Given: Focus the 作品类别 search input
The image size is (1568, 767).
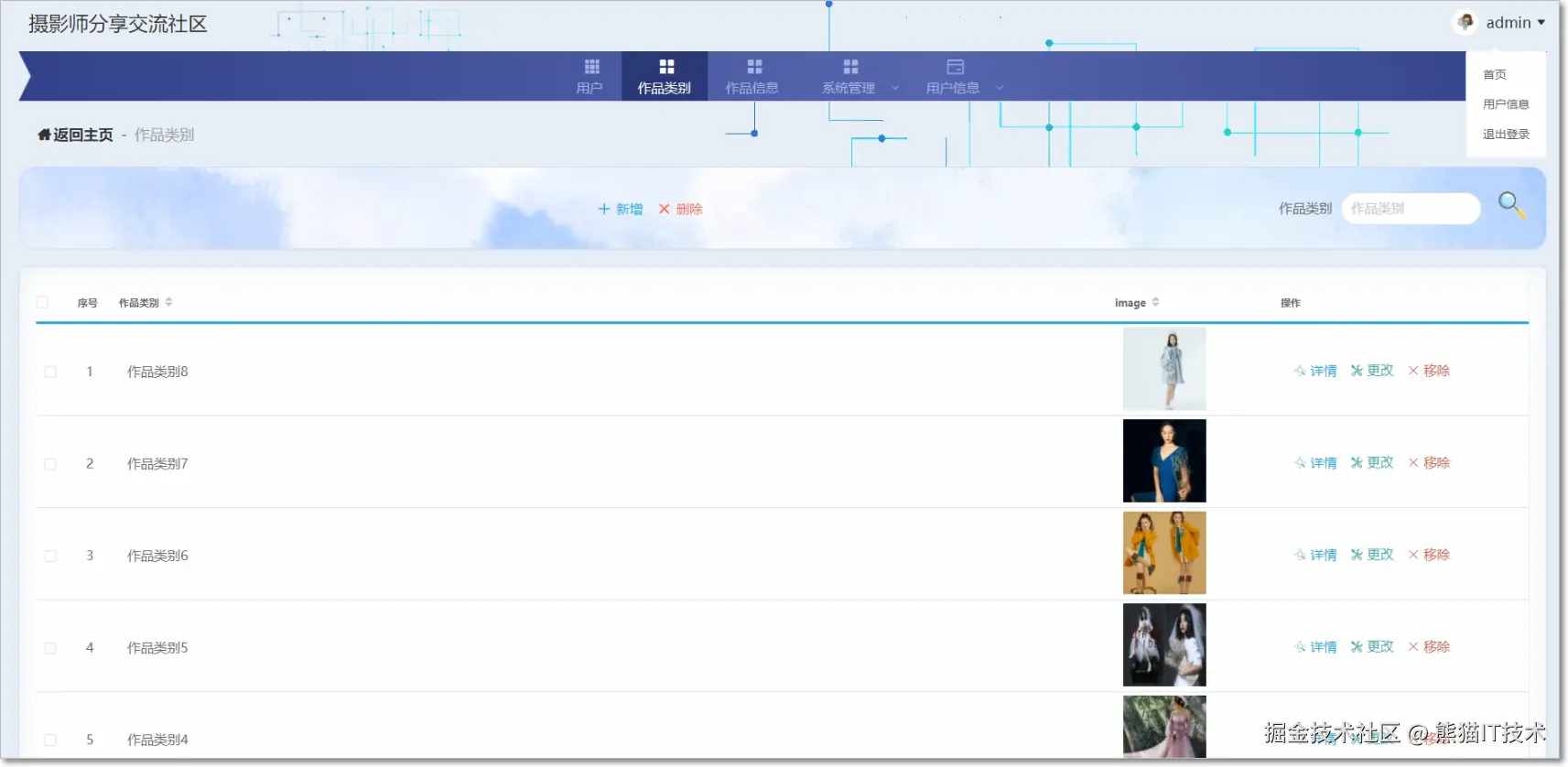Looking at the screenshot, I should click(x=1411, y=209).
